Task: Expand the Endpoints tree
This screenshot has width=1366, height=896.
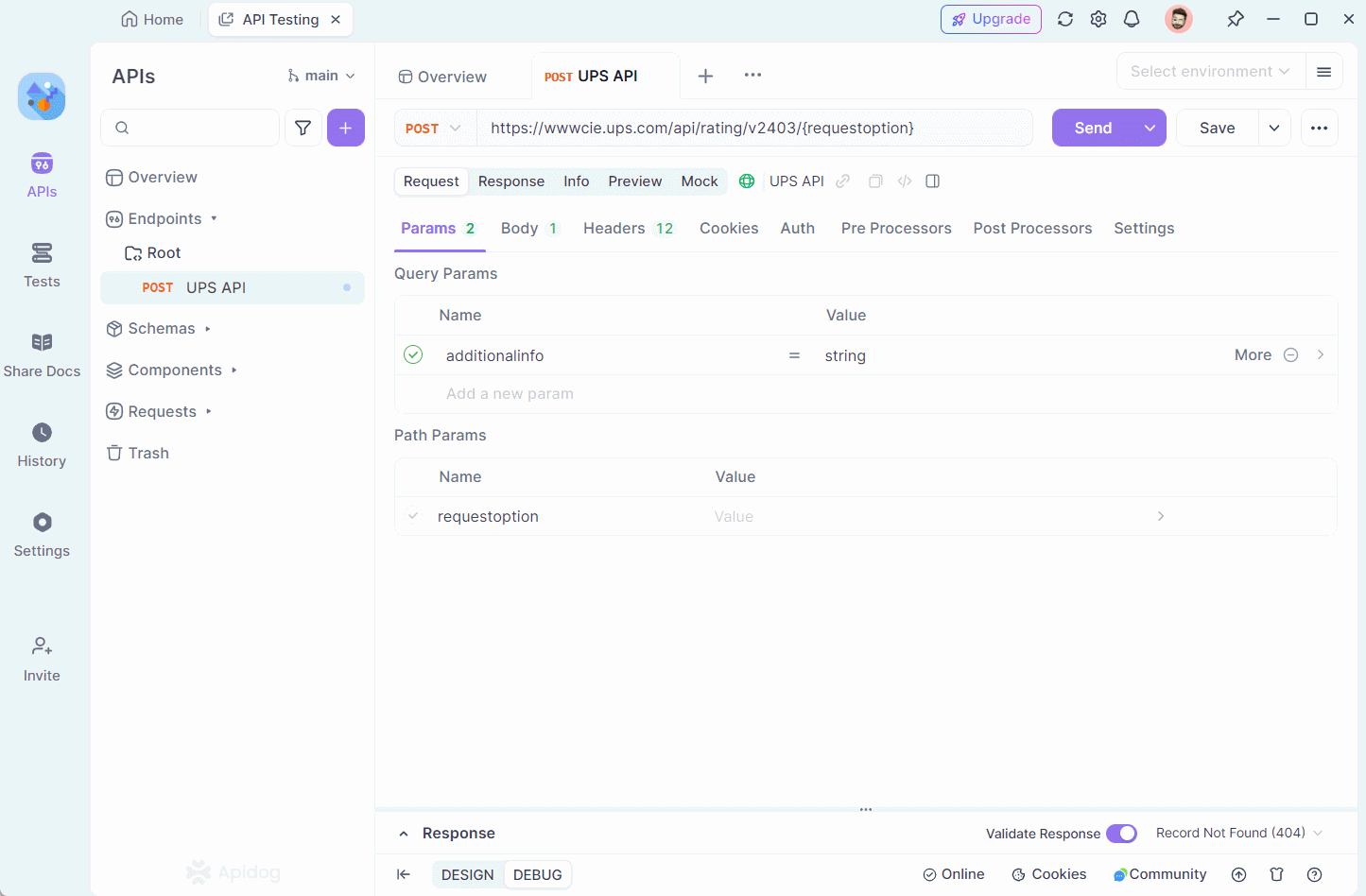Action: pyautogui.click(x=215, y=218)
